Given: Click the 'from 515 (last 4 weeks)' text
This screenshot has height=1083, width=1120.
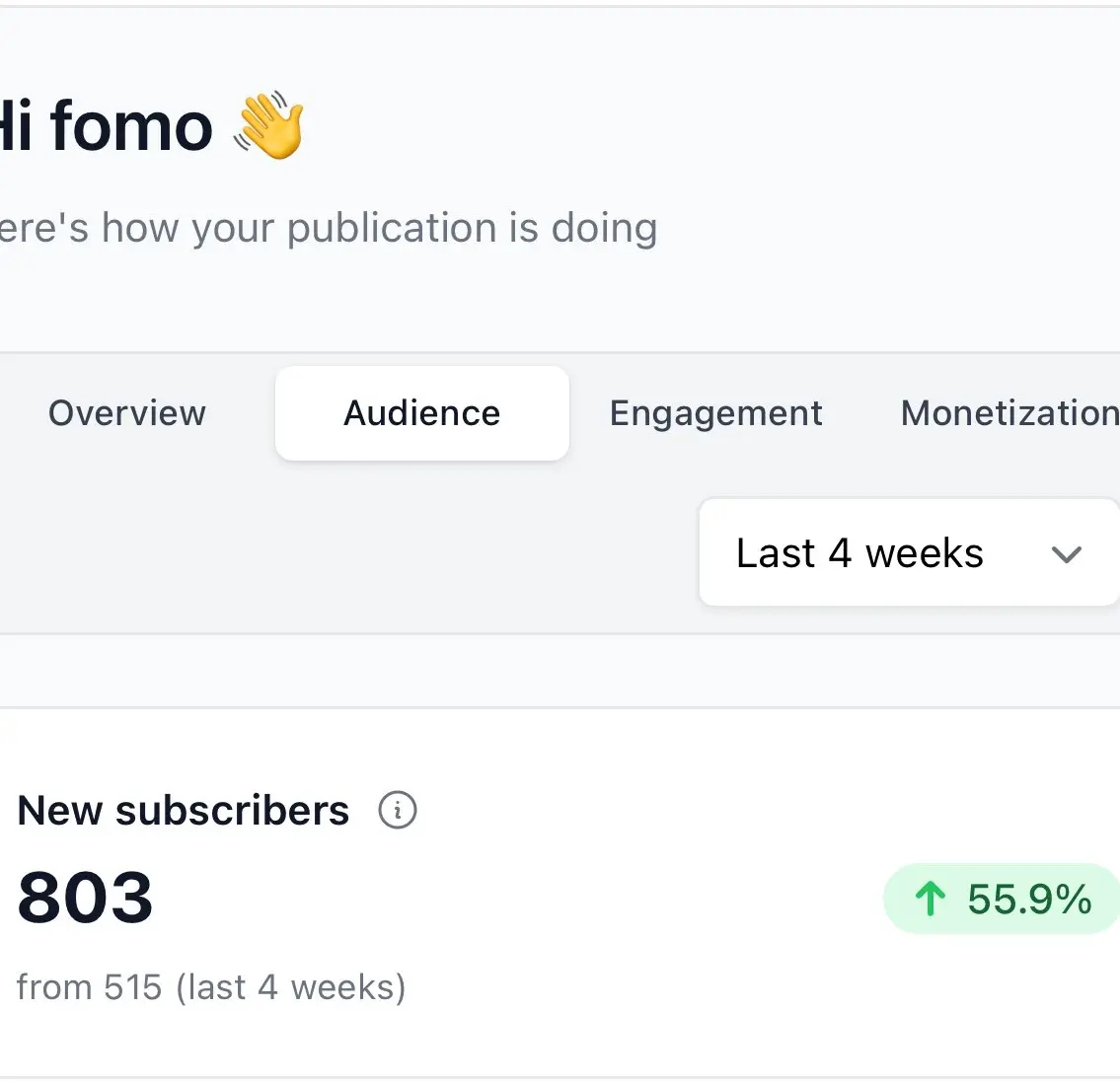Looking at the screenshot, I should (x=211, y=987).
